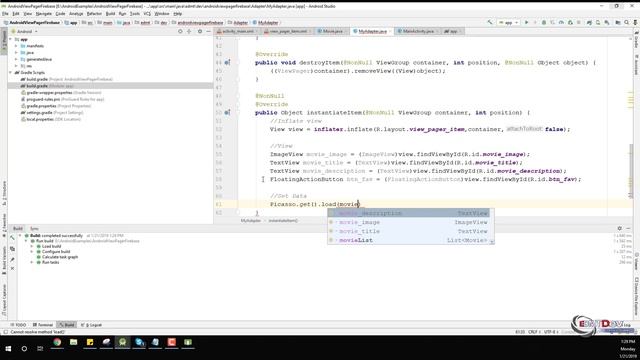Open the TODO tool window
This screenshot has height=360, width=640.
point(18,325)
